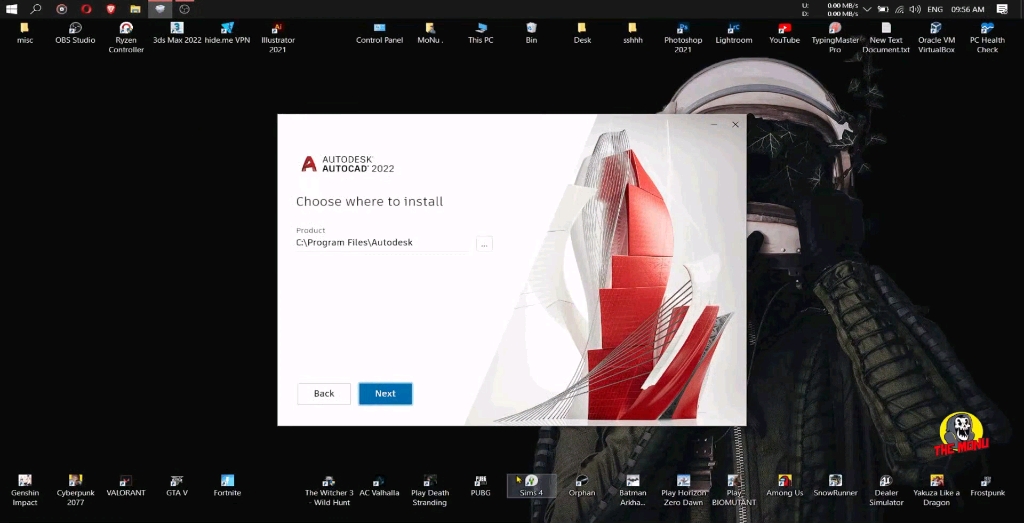Open the red circle recorder taskbar icon
This screenshot has width=1024, height=523.
[61, 9]
